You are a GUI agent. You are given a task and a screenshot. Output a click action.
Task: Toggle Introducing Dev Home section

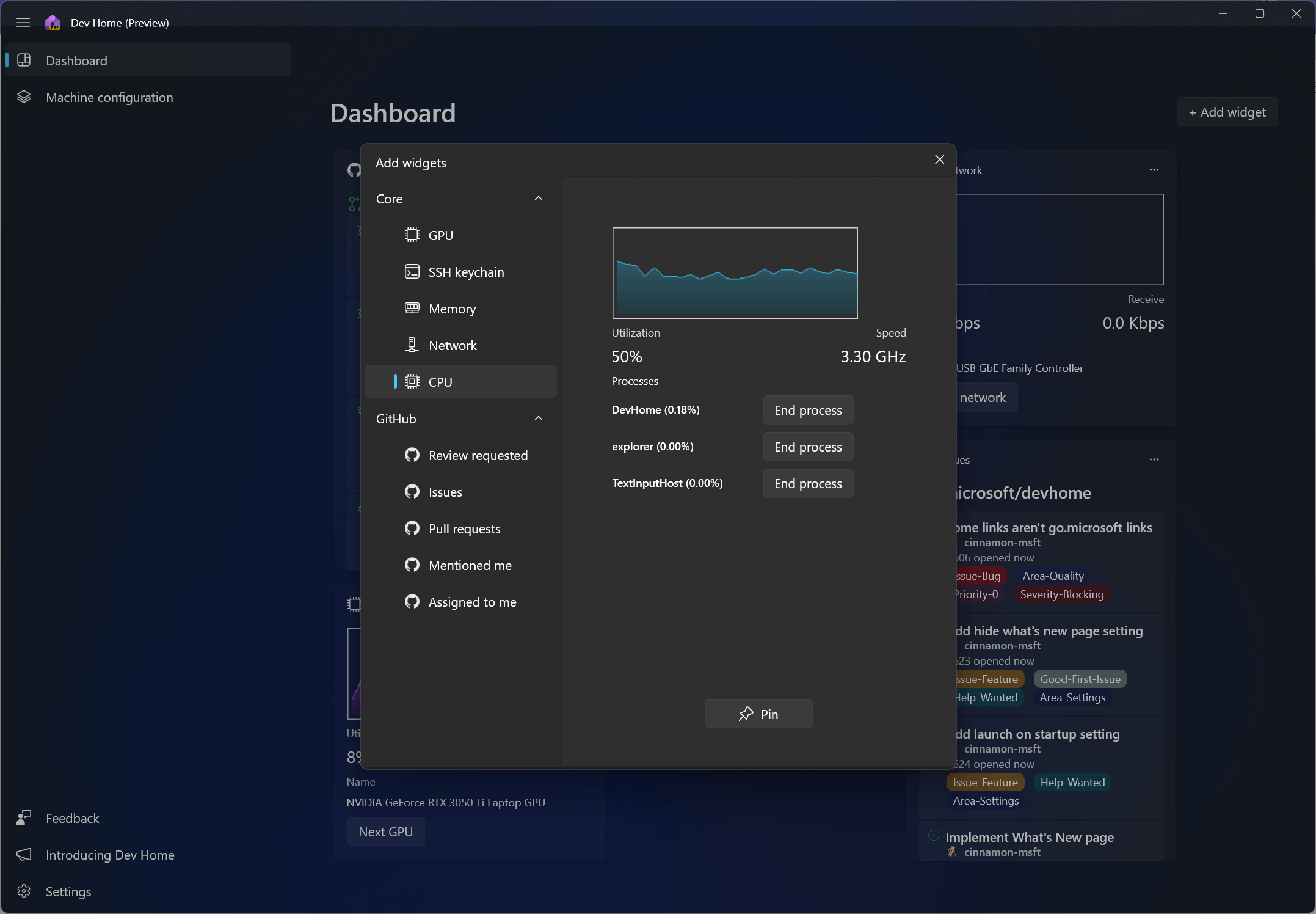(109, 854)
